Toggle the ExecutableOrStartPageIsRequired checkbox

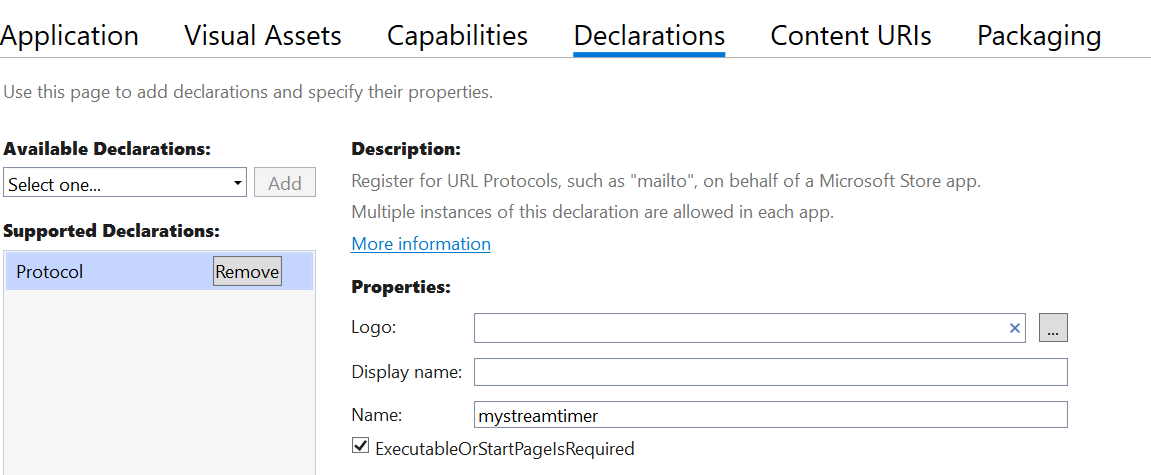(360, 446)
